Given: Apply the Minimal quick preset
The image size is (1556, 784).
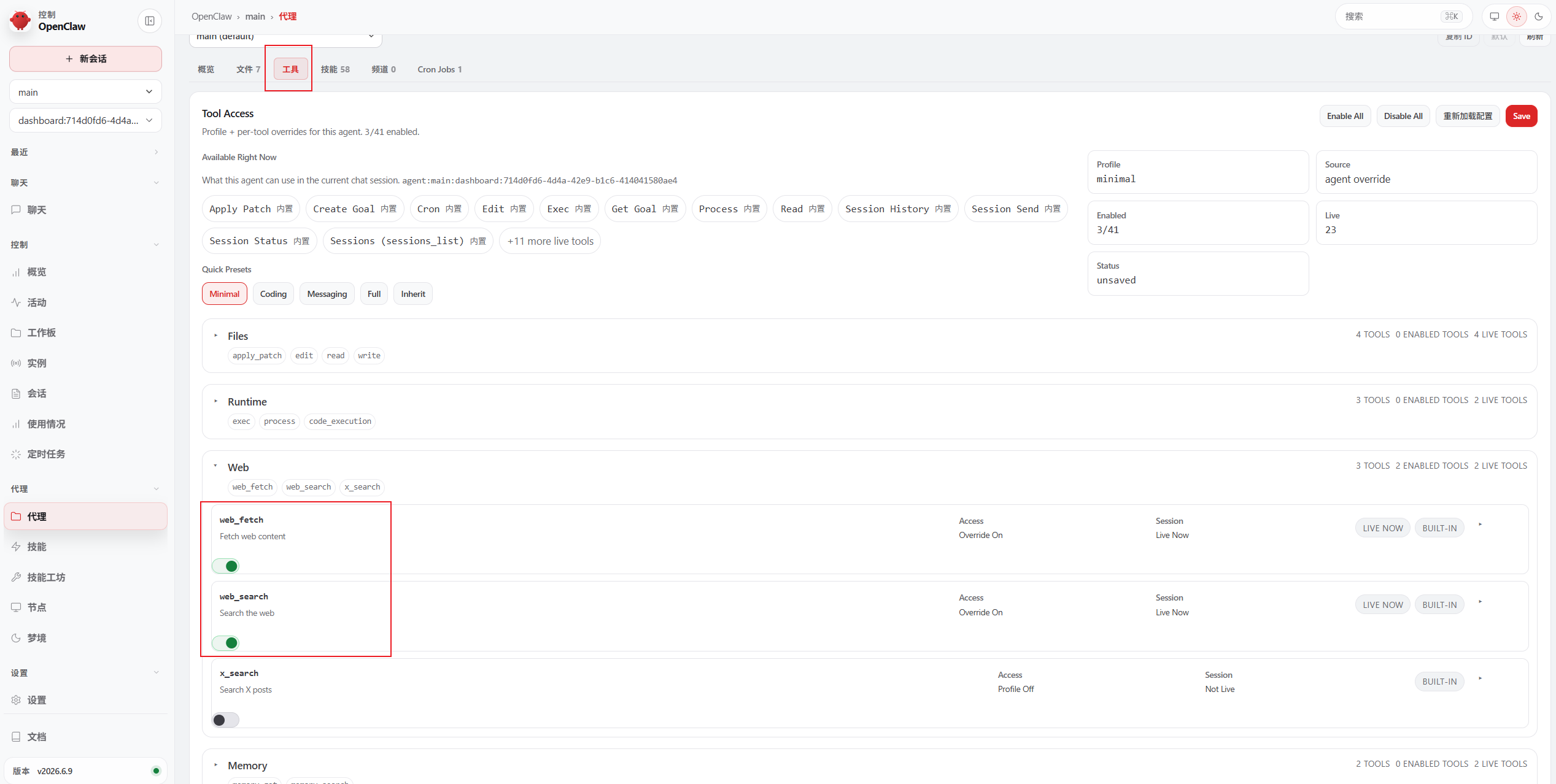Looking at the screenshot, I should 225,294.
